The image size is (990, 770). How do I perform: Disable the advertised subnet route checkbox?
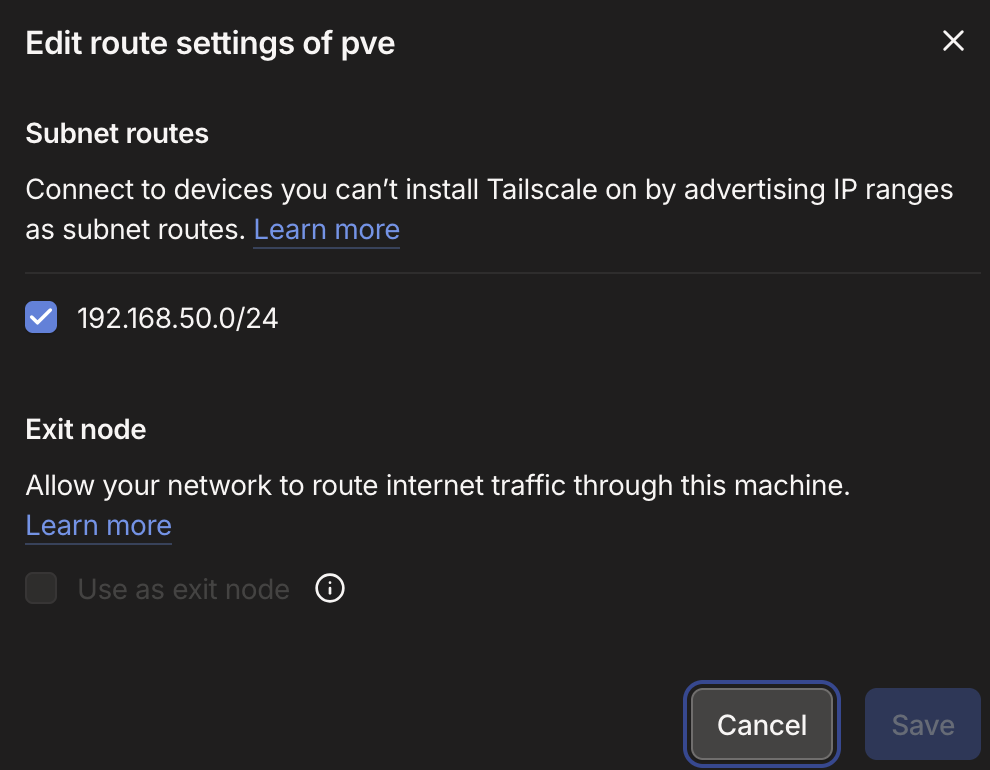coord(40,317)
